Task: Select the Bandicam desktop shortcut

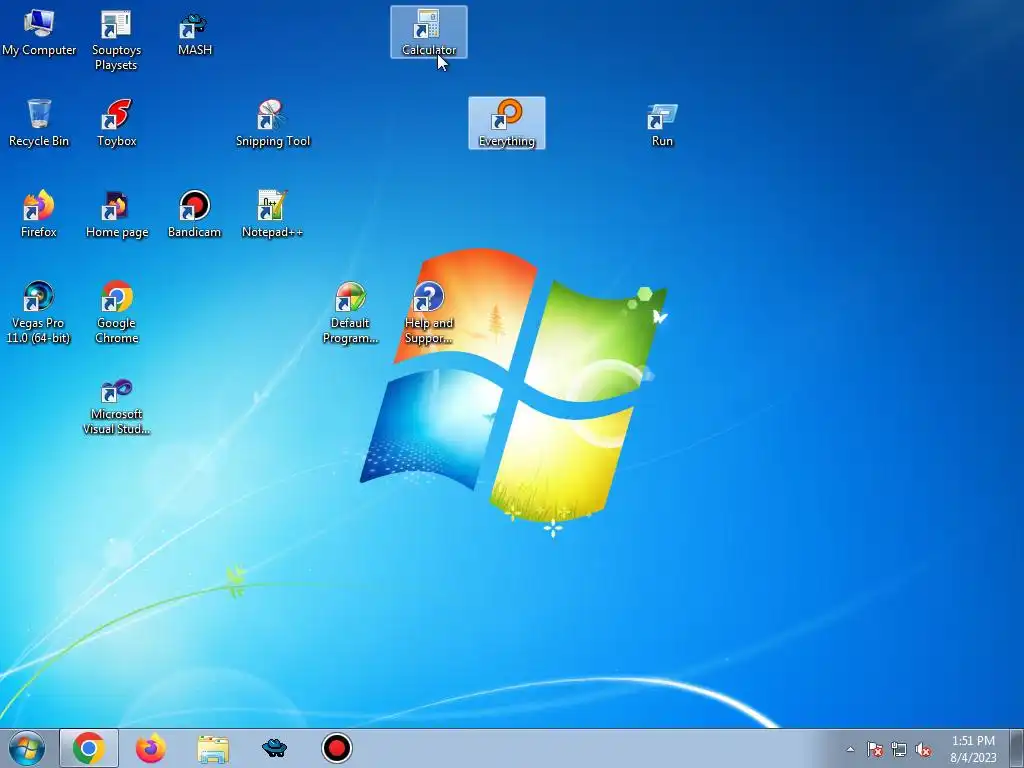Action: (195, 214)
